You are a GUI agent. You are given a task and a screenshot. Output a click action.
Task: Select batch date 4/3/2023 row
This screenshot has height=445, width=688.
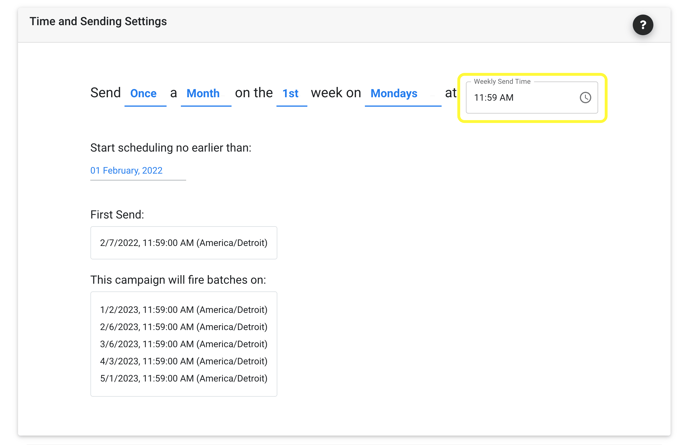coord(183,361)
